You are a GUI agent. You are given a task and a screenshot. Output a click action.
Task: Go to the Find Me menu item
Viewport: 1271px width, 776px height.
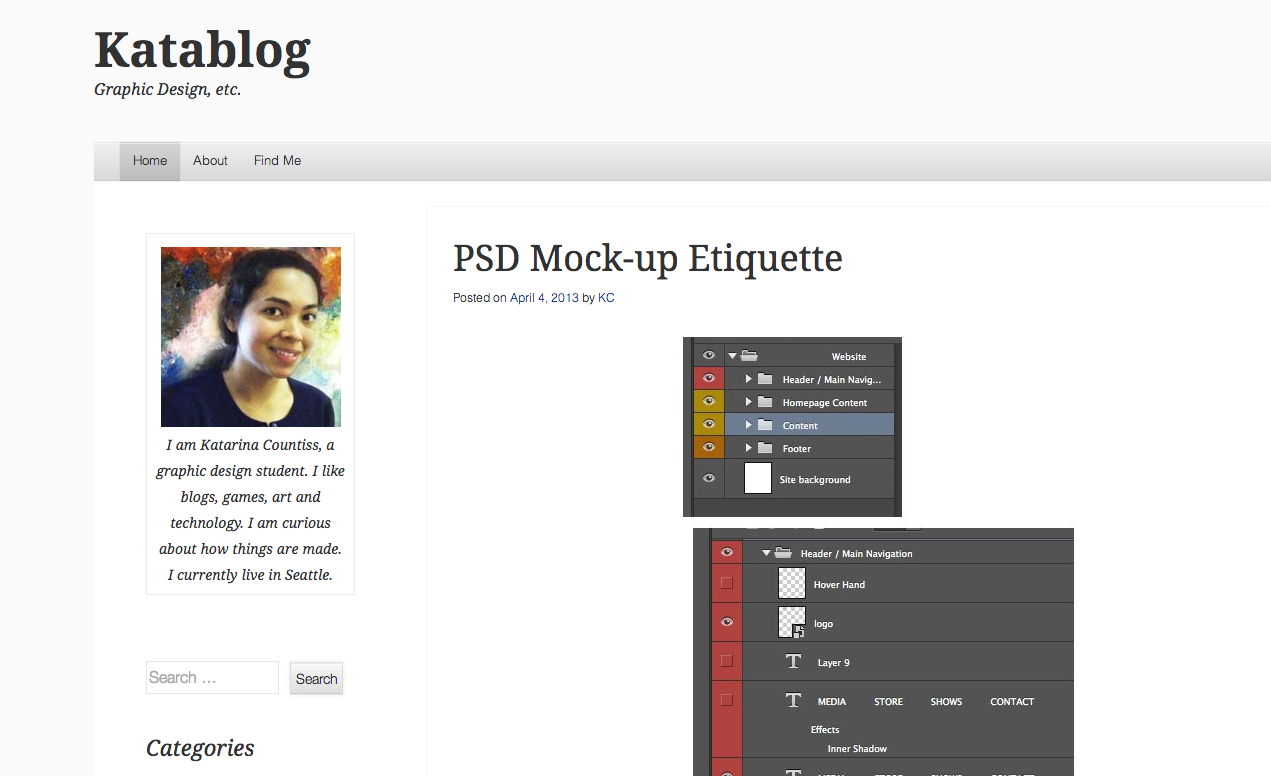277,161
